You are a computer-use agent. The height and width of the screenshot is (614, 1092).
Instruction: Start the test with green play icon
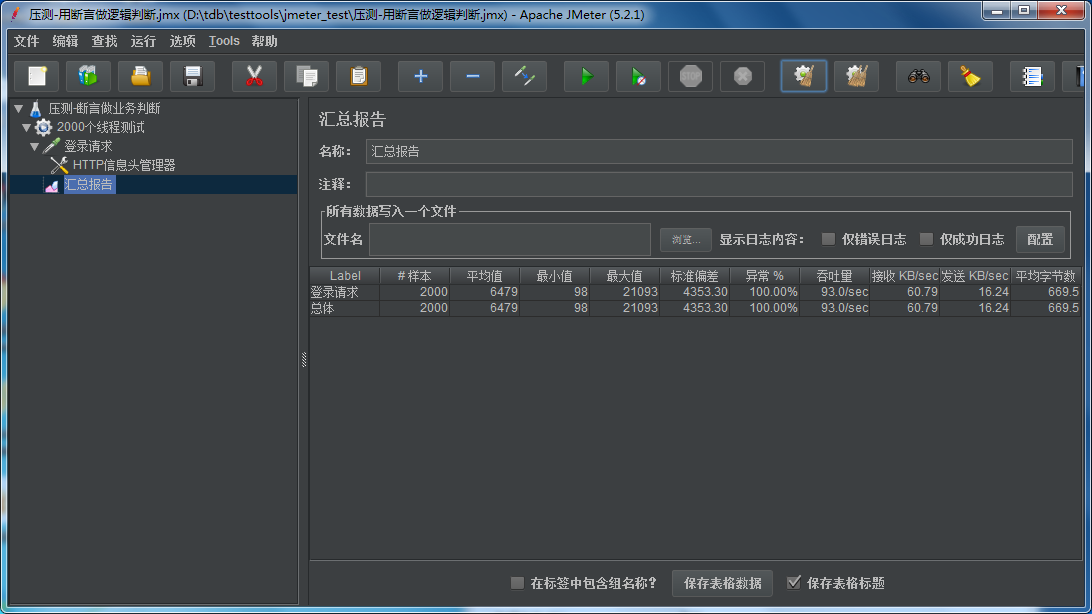586,76
